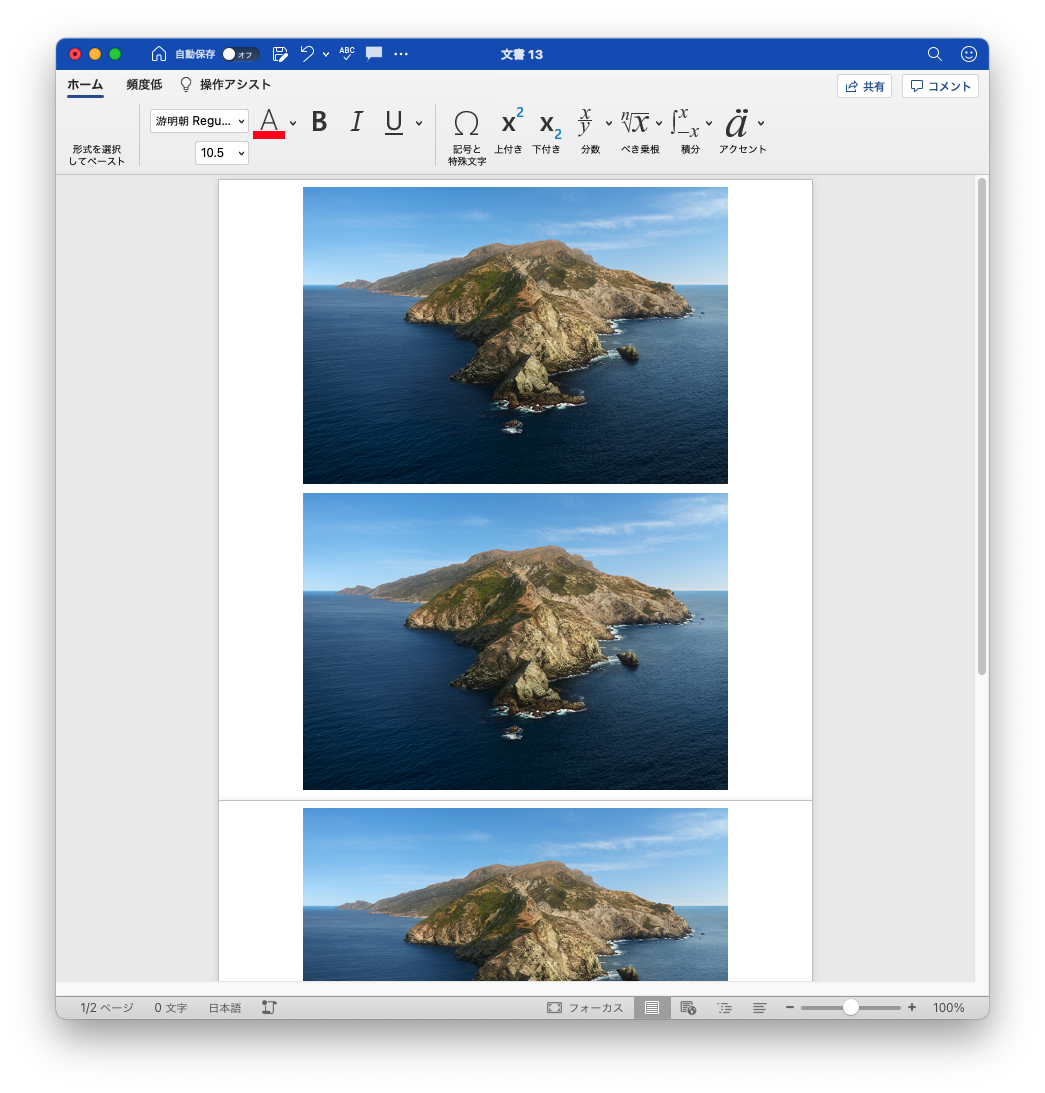Select the third island image on page two

pos(515,894)
